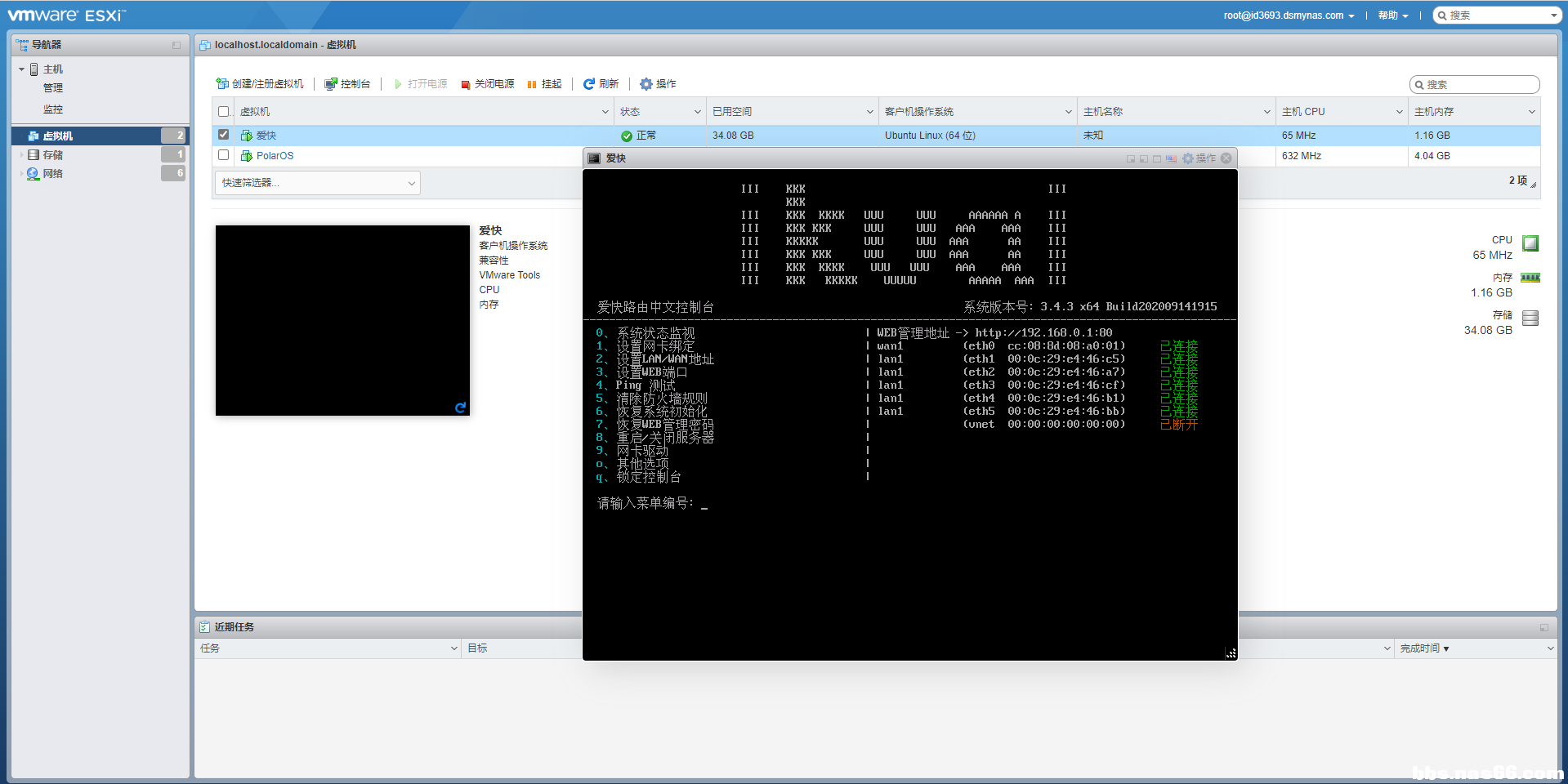The height and width of the screenshot is (784, 1568).
Task: Open the root@id3693.dsmynas.com user menu
Action: click(1289, 16)
